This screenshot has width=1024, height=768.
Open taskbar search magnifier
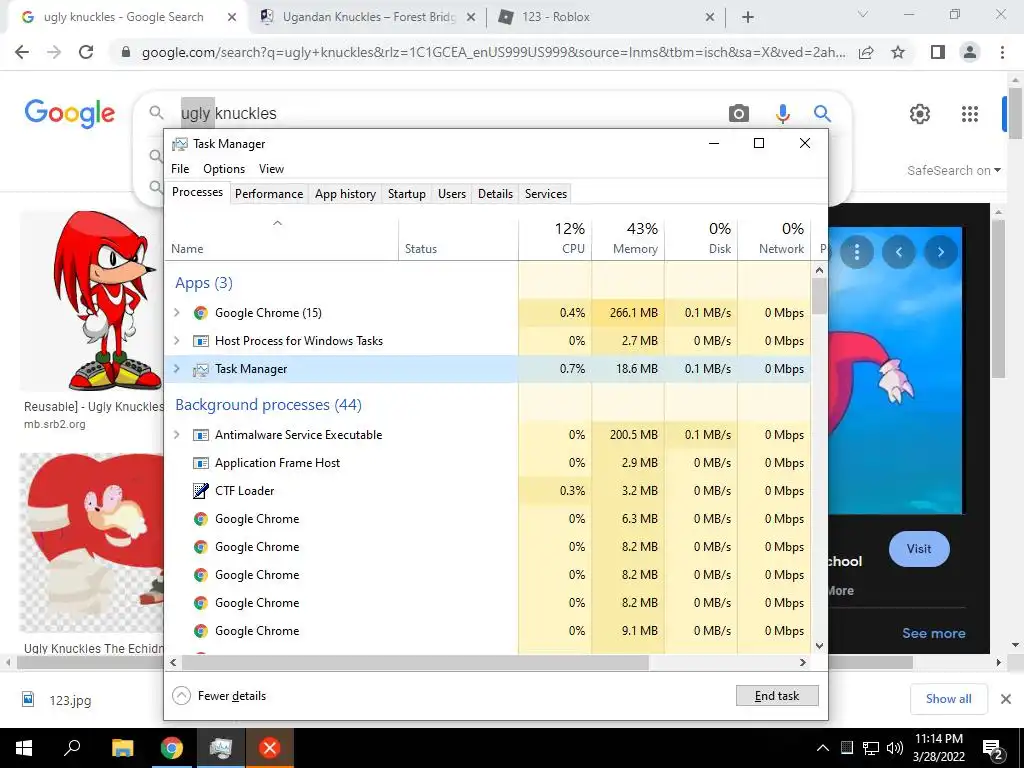click(x=72, y=748)
